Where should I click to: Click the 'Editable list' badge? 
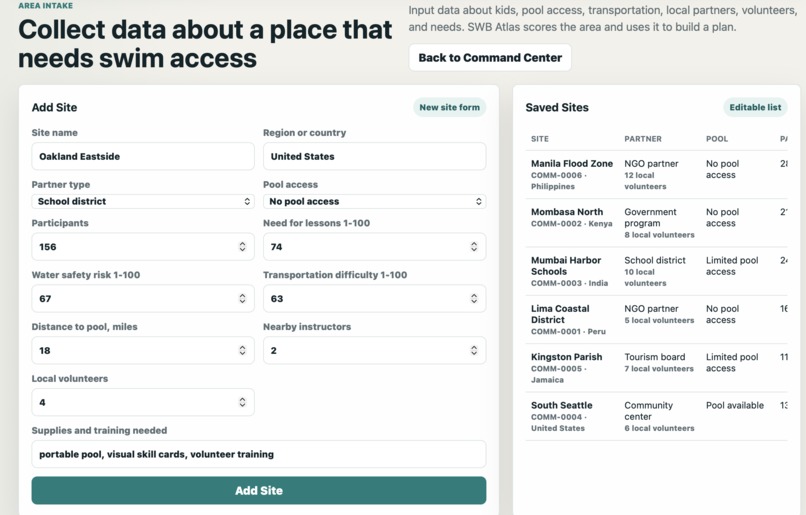click(x=755, y=107)
